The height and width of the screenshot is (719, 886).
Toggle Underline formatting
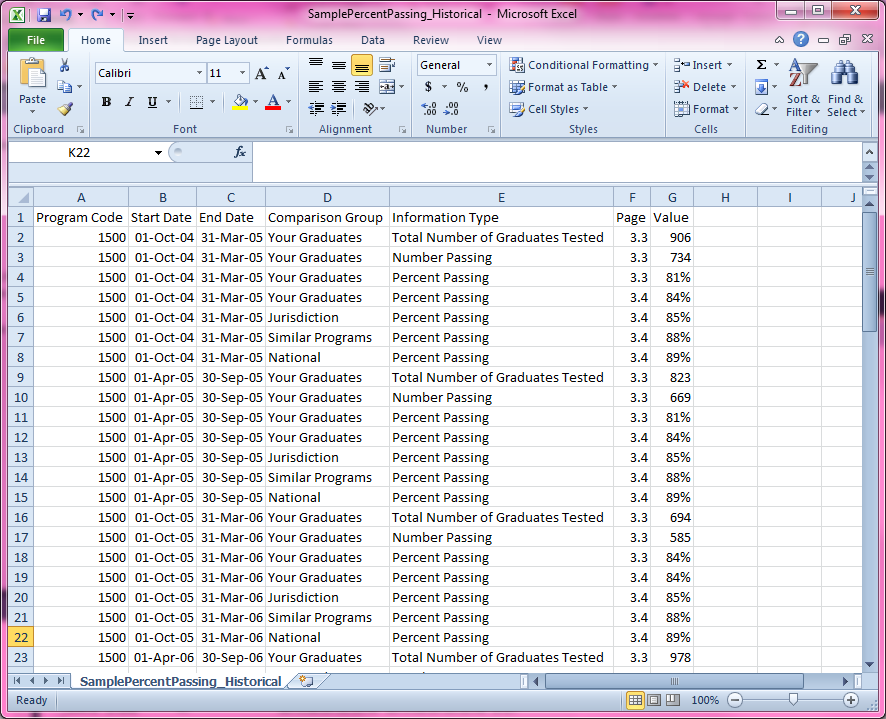coord(152,102)
